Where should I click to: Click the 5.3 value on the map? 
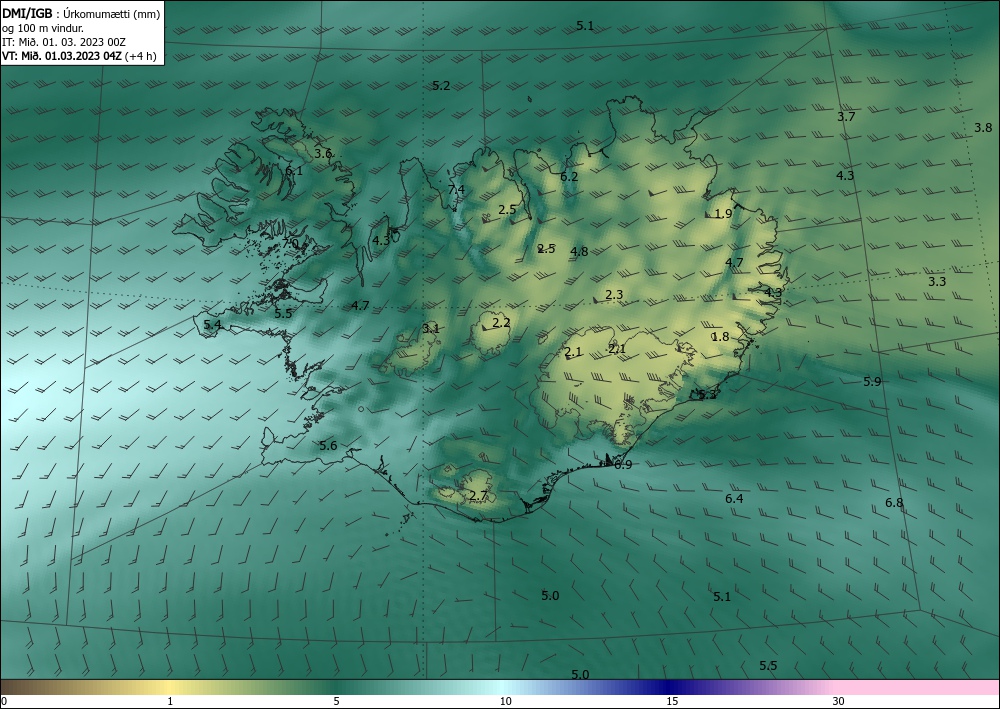707,395
